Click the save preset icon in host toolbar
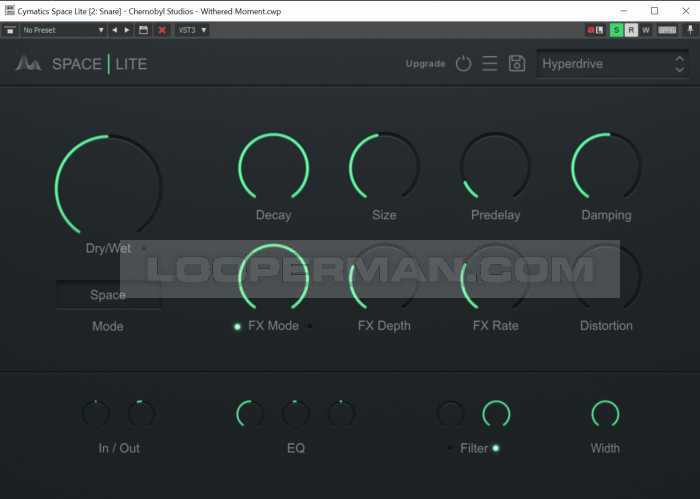The image size is (700, 499). 143,30
